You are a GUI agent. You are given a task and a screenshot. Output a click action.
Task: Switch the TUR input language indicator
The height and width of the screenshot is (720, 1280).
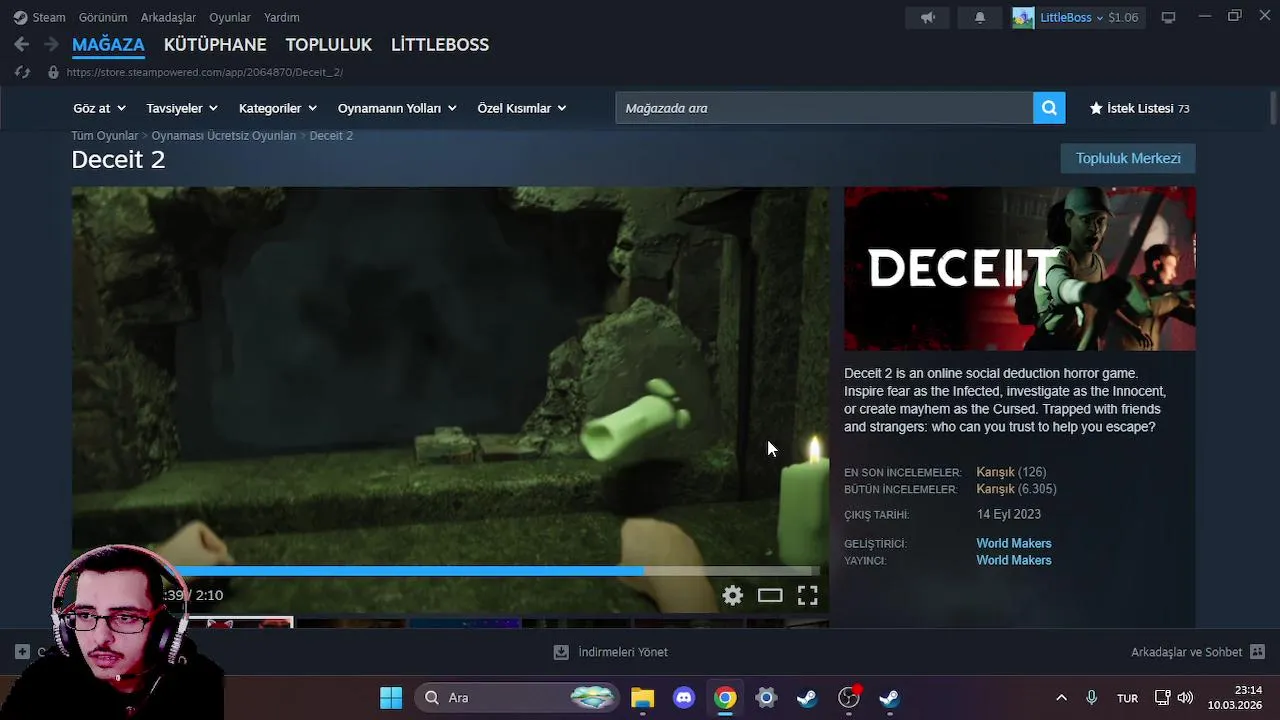coord(1127,698)
